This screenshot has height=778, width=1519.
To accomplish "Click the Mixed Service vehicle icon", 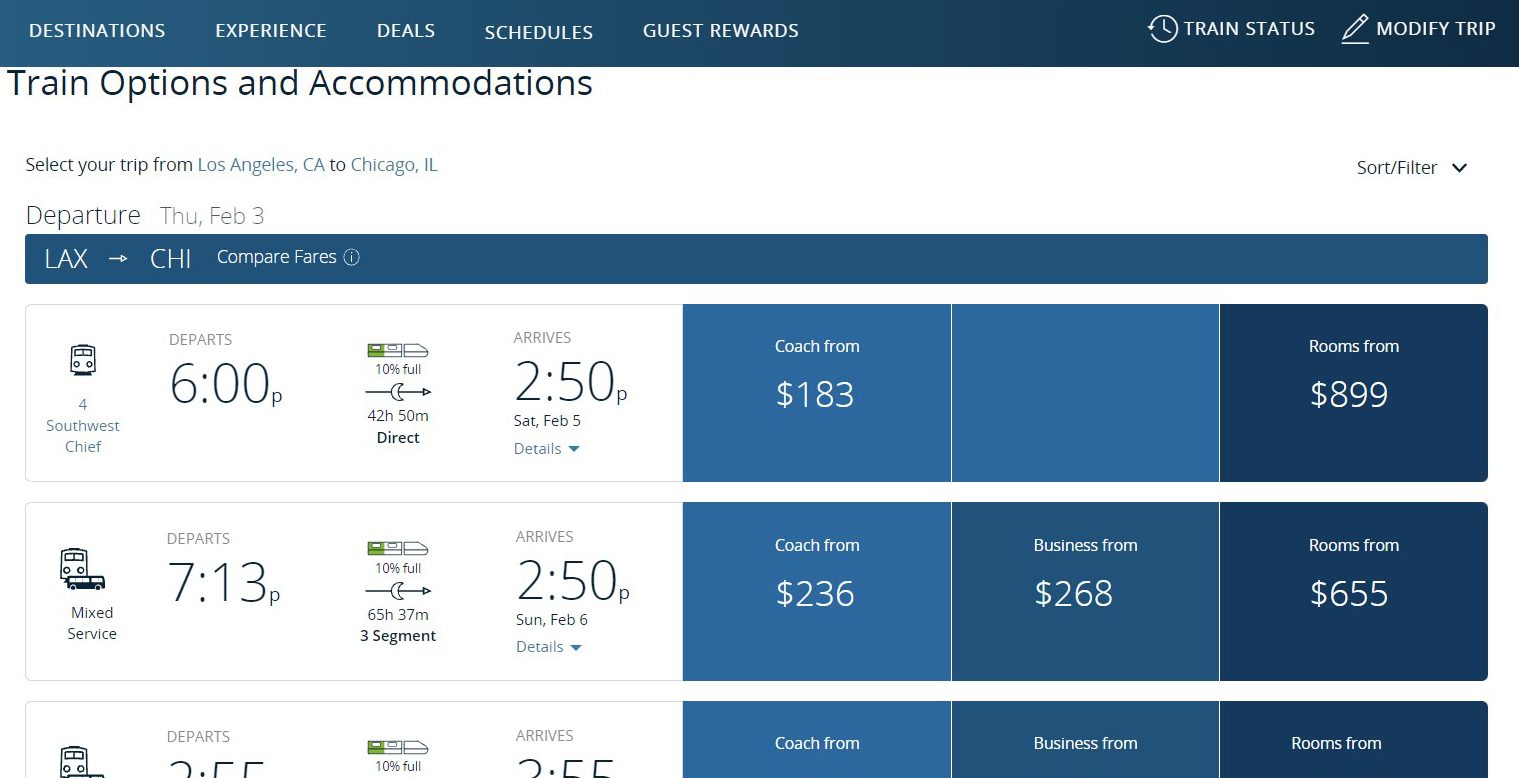I will (x=81, y=570).
